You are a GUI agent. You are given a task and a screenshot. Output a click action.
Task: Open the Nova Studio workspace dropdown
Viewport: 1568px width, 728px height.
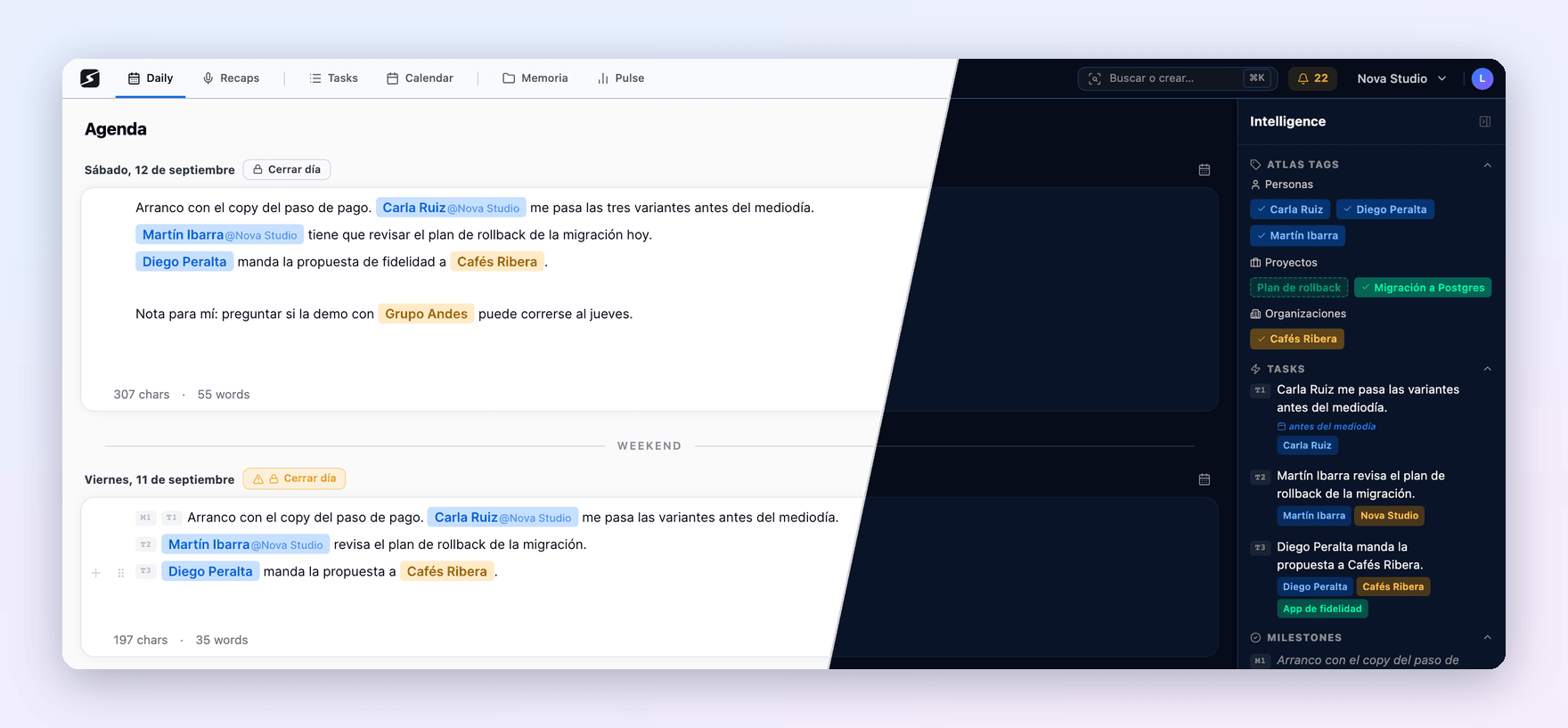(1402, 78)
